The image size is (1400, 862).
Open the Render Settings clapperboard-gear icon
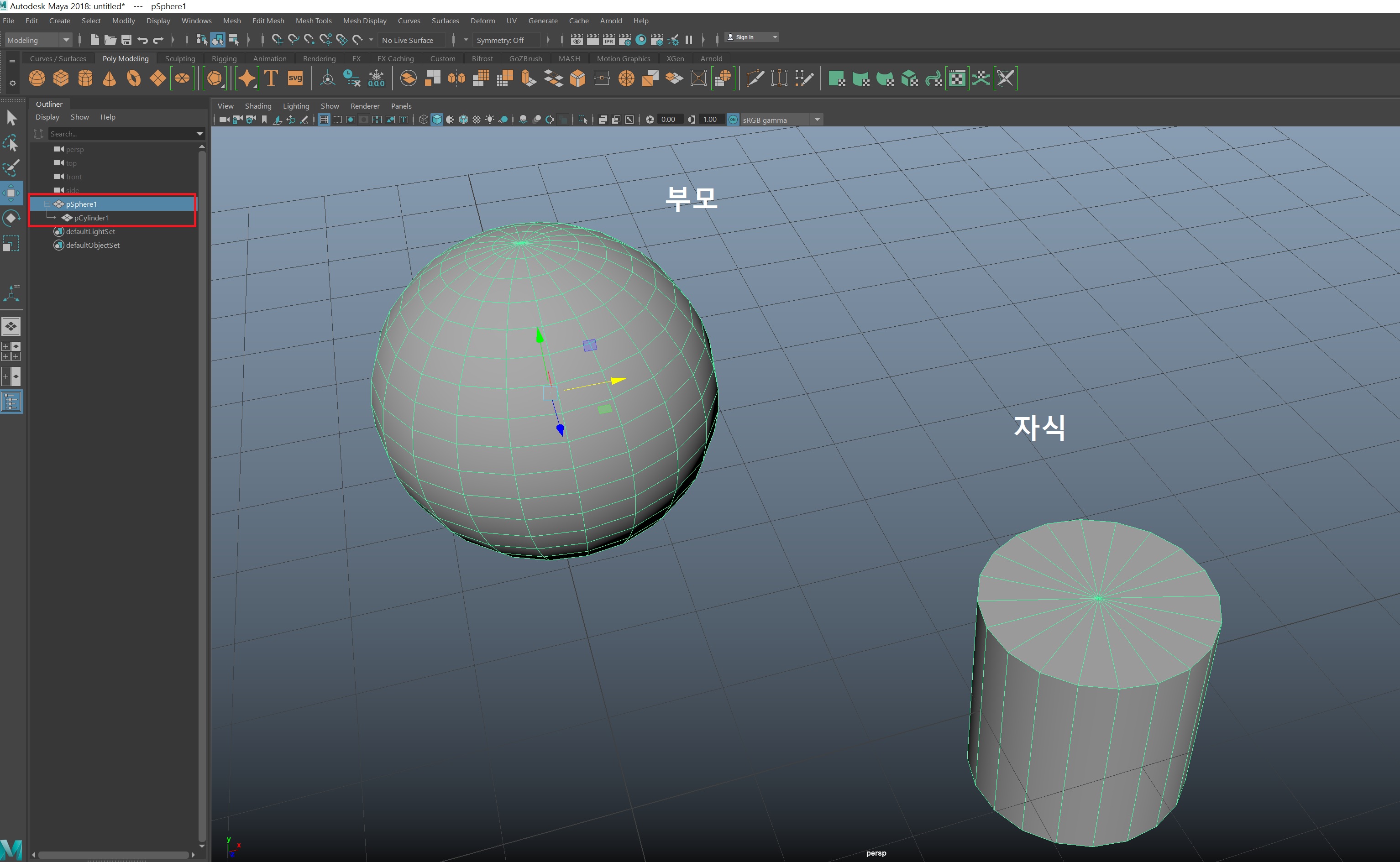pyautogui.click(x=624, y=39)
